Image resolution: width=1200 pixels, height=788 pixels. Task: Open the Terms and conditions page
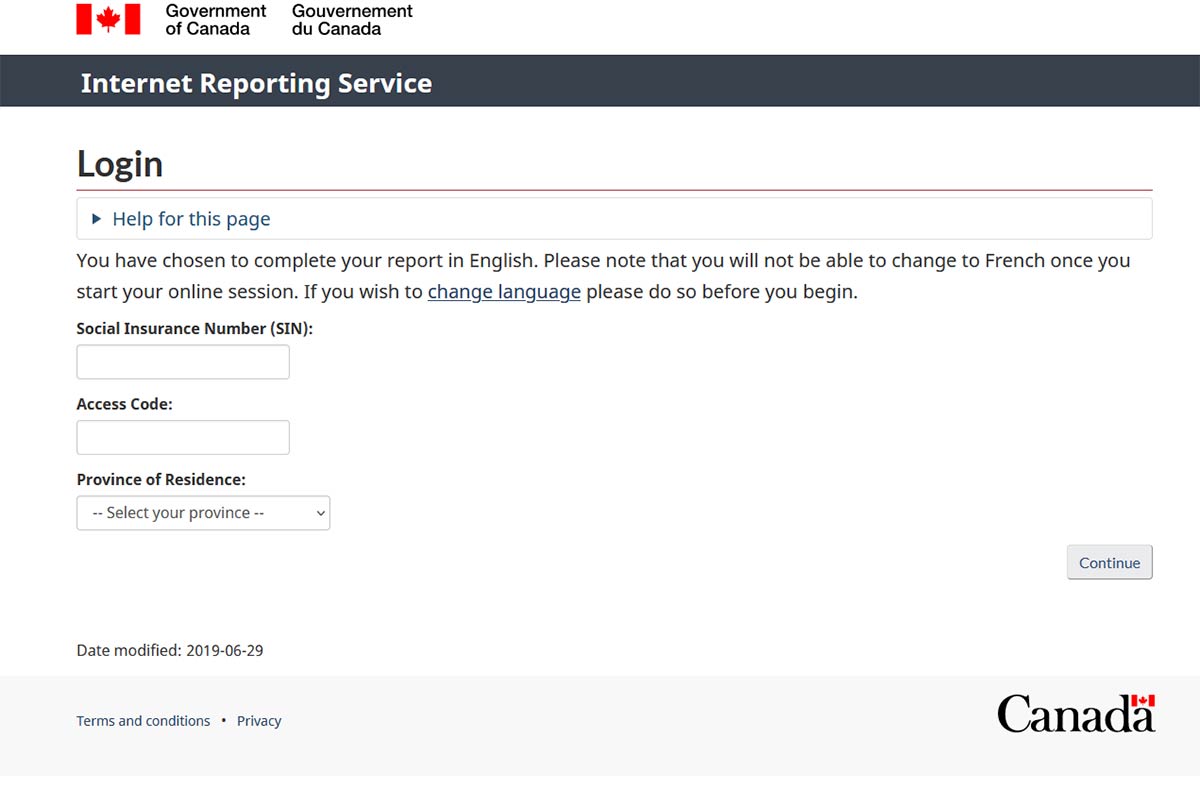(143, 720)
